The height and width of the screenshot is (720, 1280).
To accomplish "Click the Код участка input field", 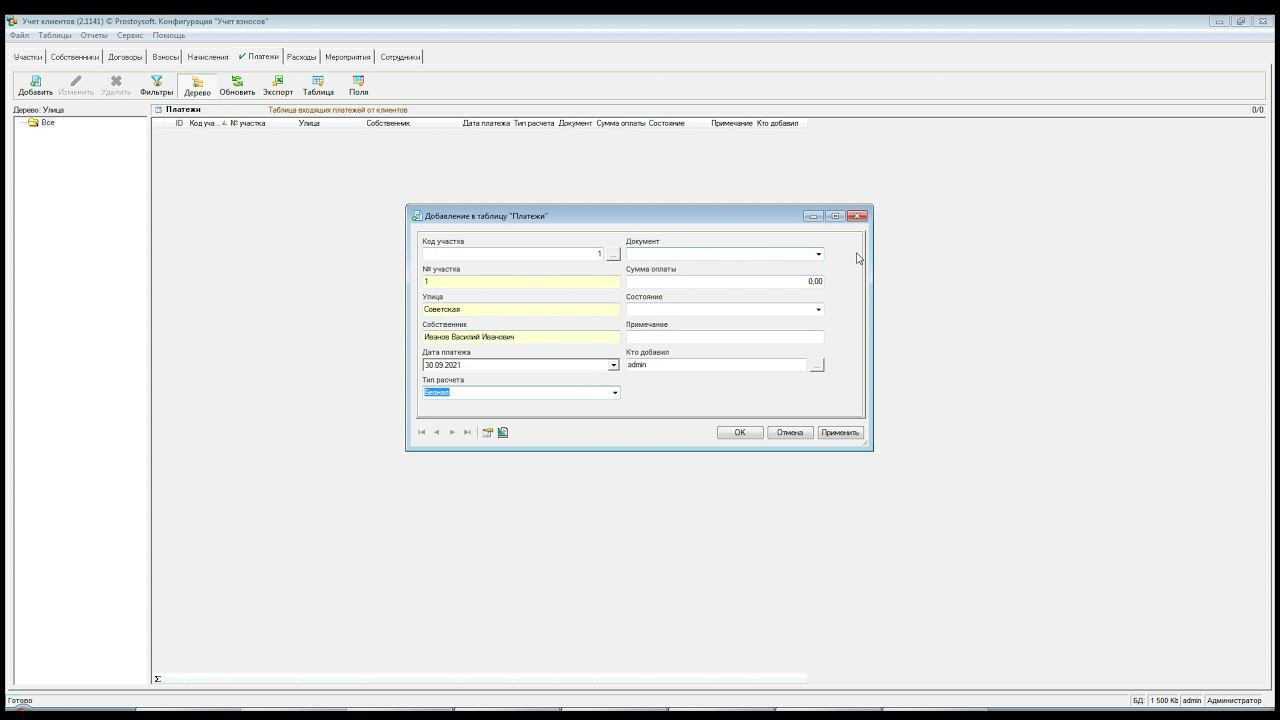I will click(x=514, y=254).
